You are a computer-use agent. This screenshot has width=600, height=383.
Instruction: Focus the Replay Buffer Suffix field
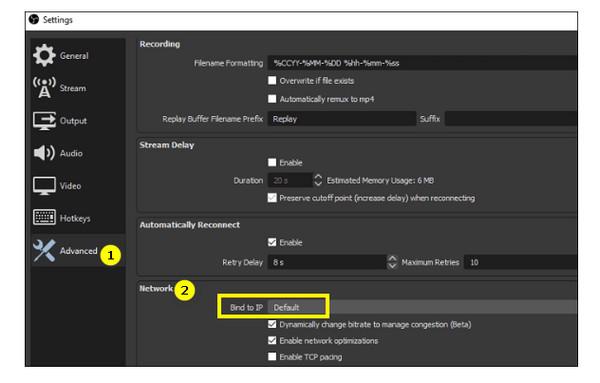[x=511, y=119]
